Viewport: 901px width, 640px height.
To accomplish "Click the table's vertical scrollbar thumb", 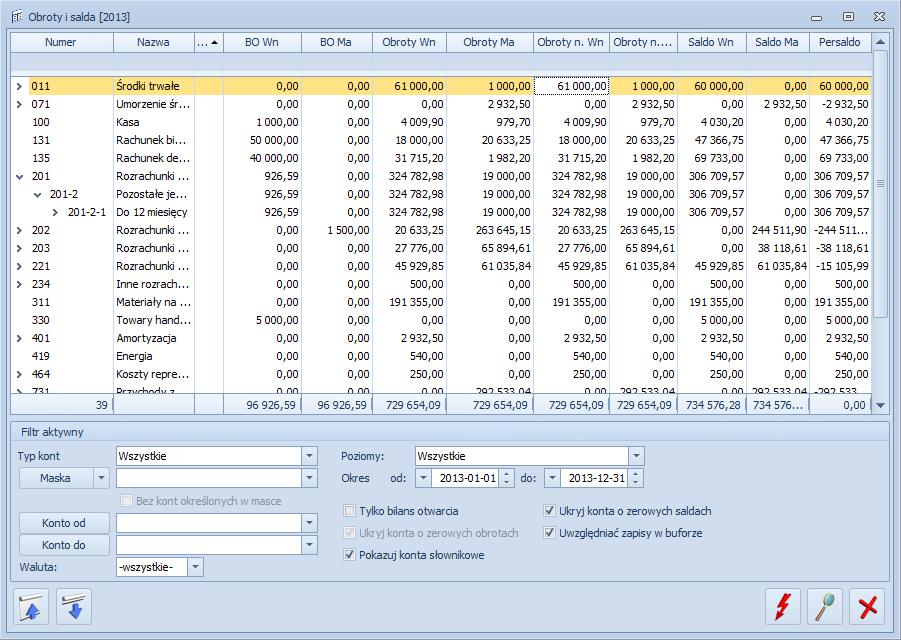I will click(880, 183).
